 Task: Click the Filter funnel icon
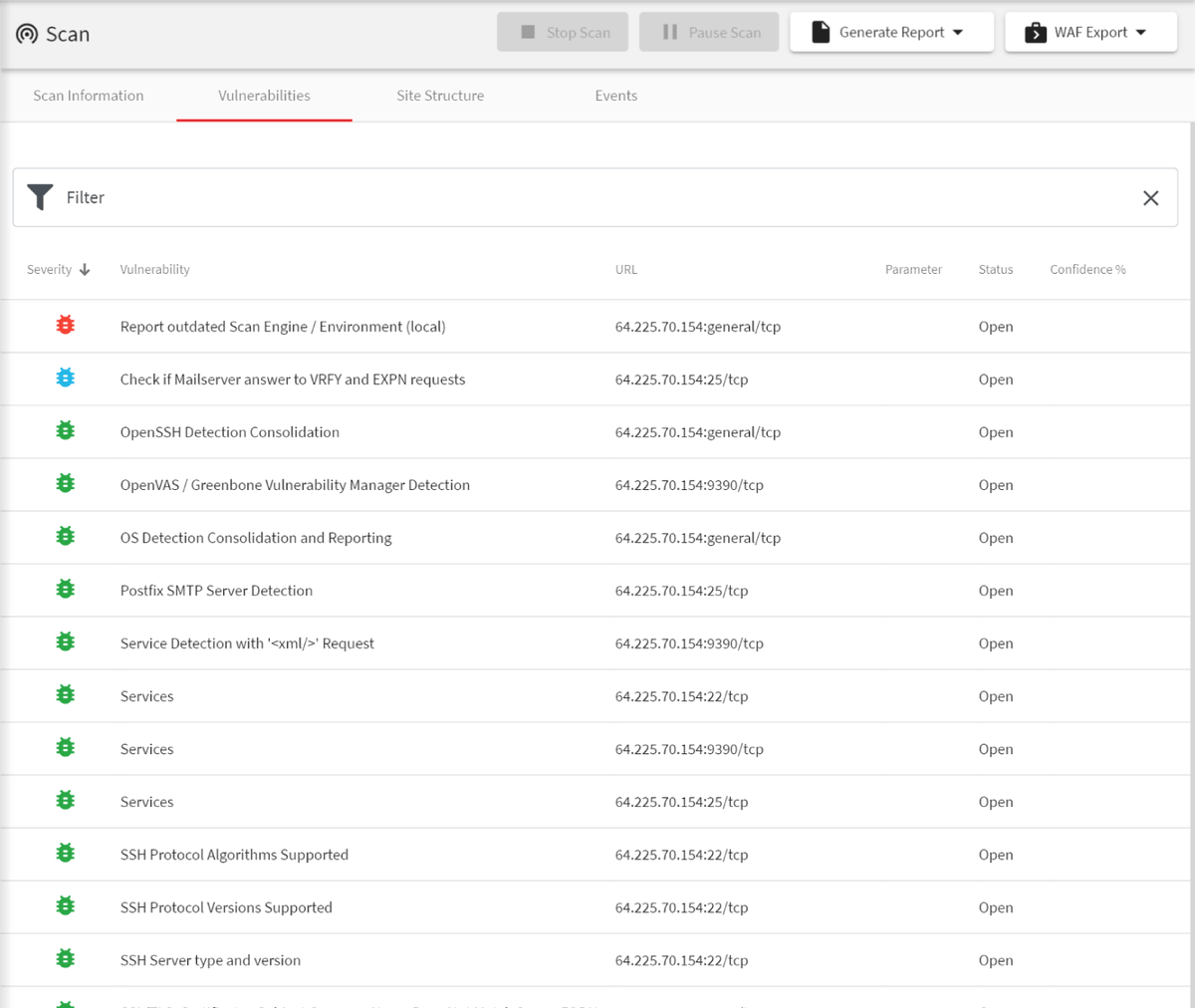[x=40, y=197]
